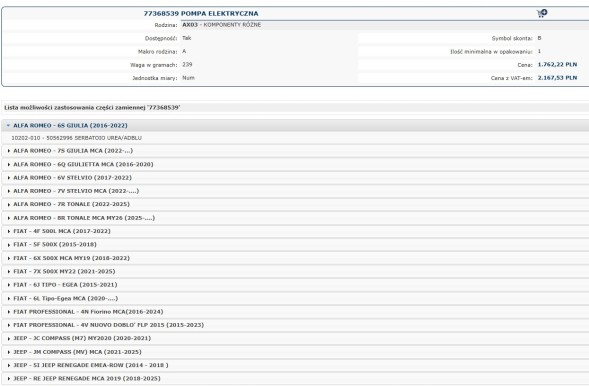Expand JEEP JM COMPASS (MV) MCA row
Image resolution: width=589 pixels, height=387 pixels.
pos(295,352)
